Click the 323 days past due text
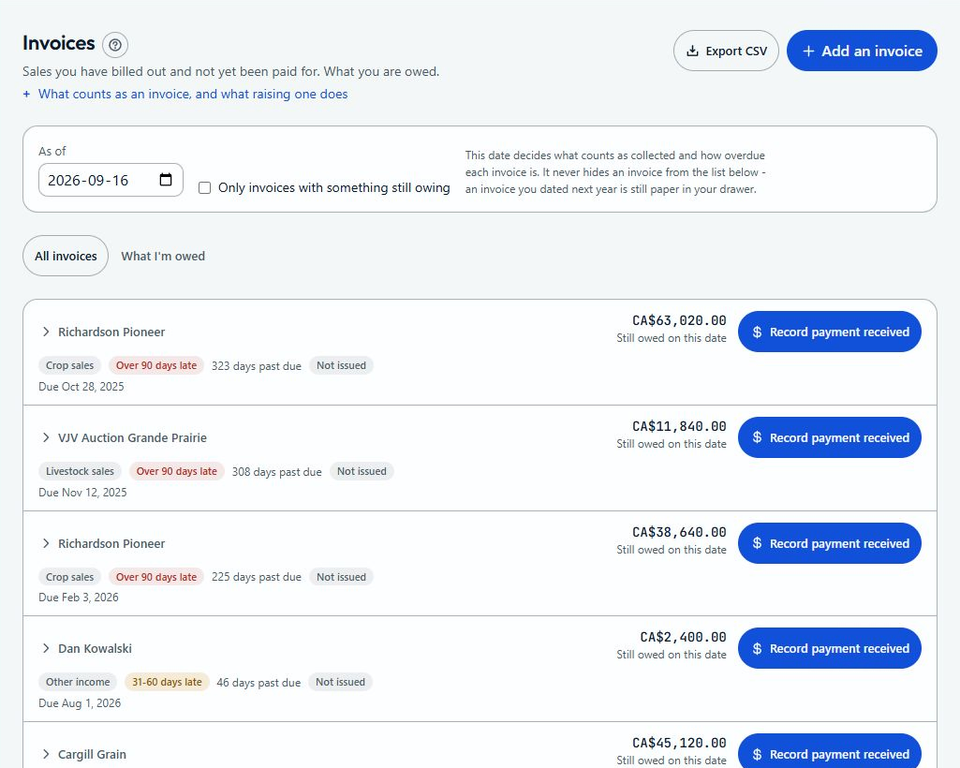This screenshot has height=768, width=960. coord(257,366)
